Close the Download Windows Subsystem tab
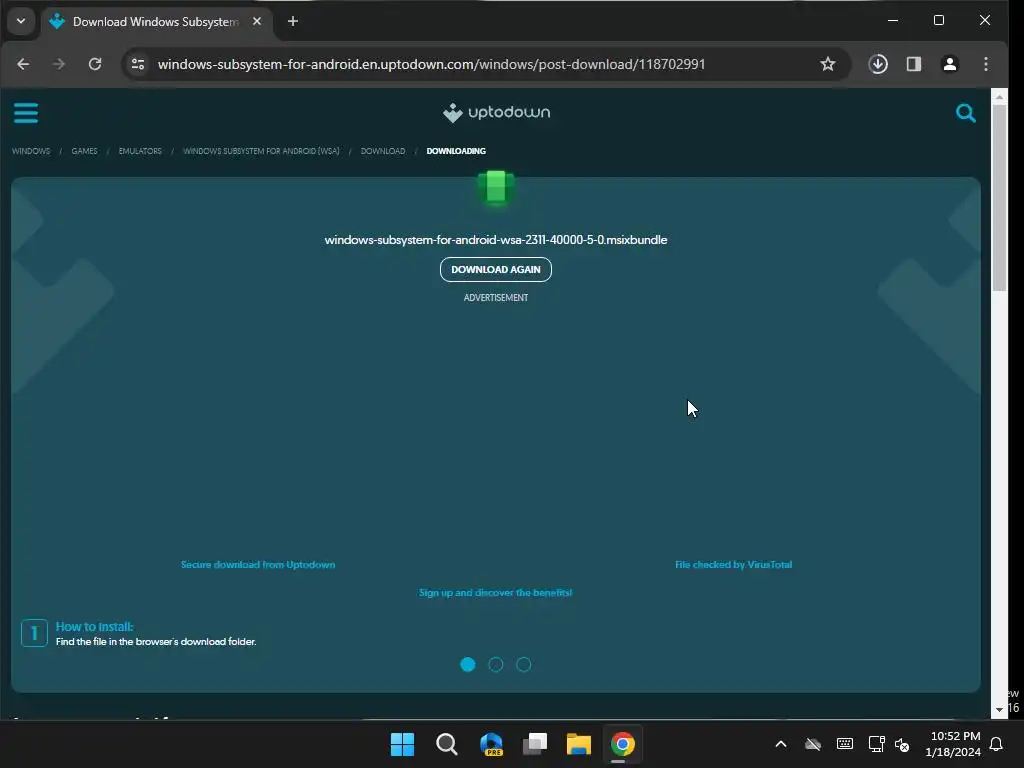 [x=257, y=22]
